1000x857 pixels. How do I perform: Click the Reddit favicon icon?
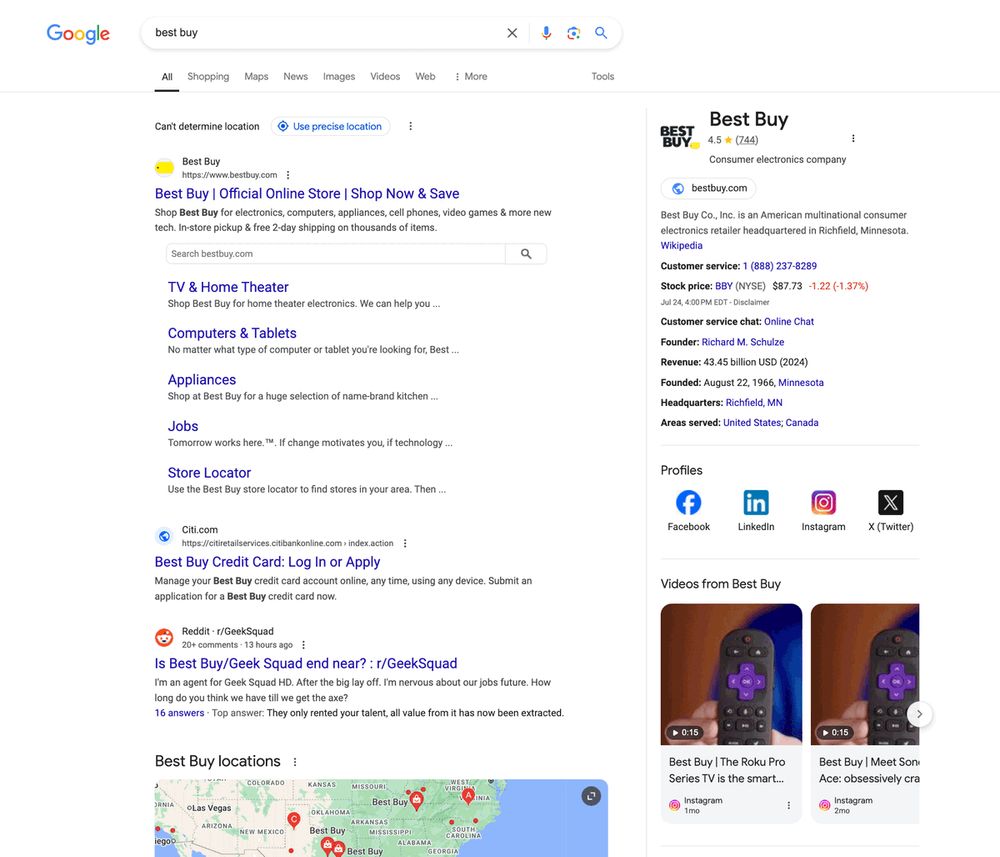[165, 638]
